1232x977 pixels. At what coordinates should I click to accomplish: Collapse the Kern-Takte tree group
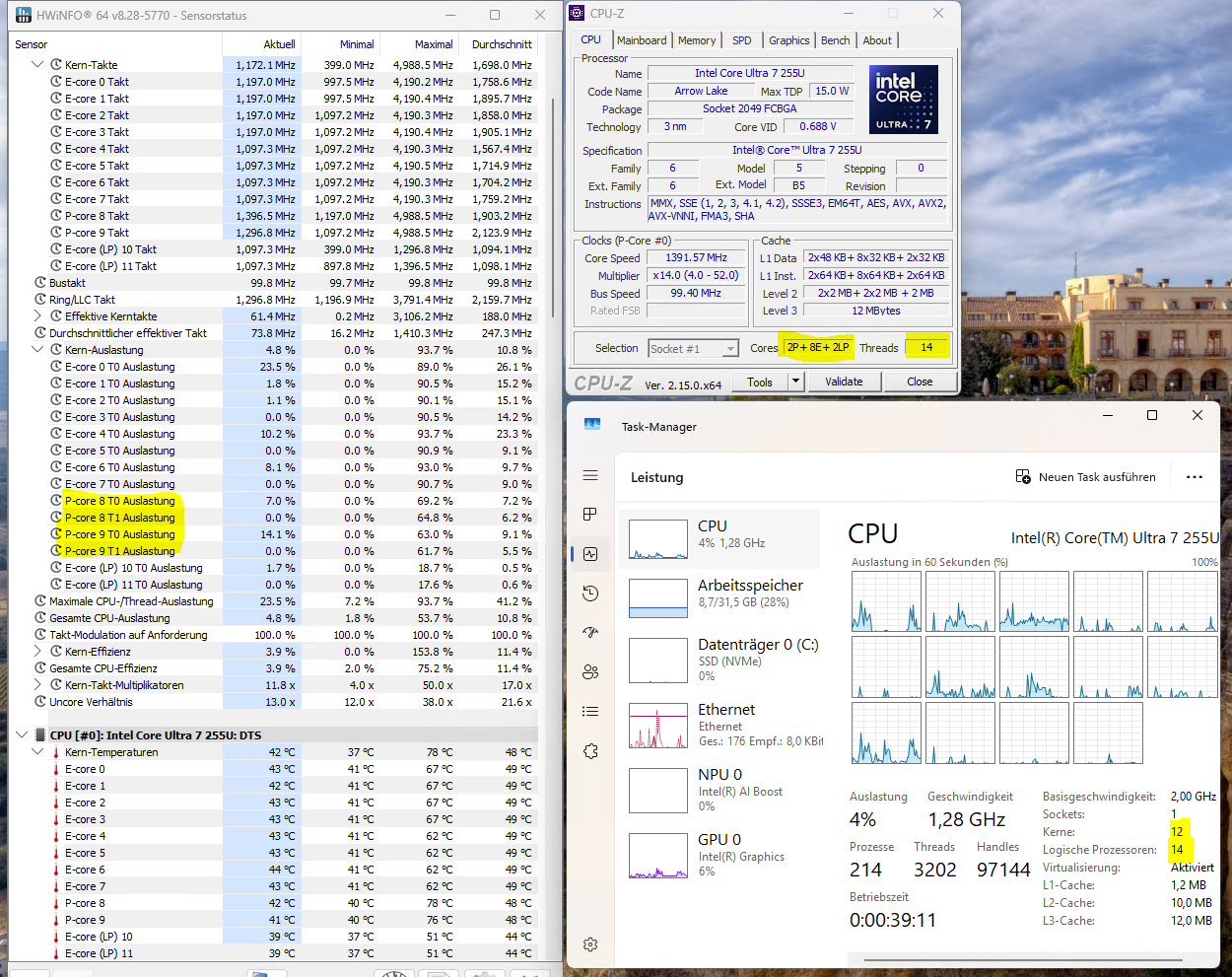pyautogui.click(x=37, y=65)
